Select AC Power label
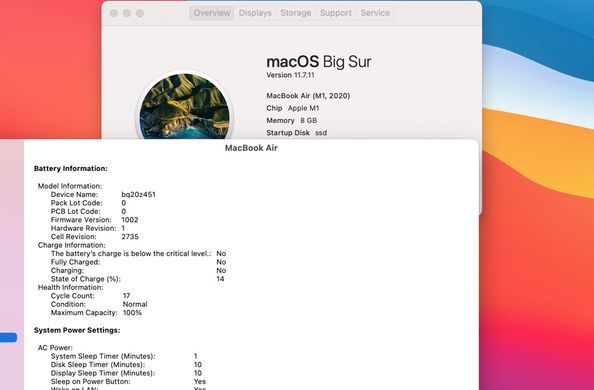 click(x=55, y=348)
